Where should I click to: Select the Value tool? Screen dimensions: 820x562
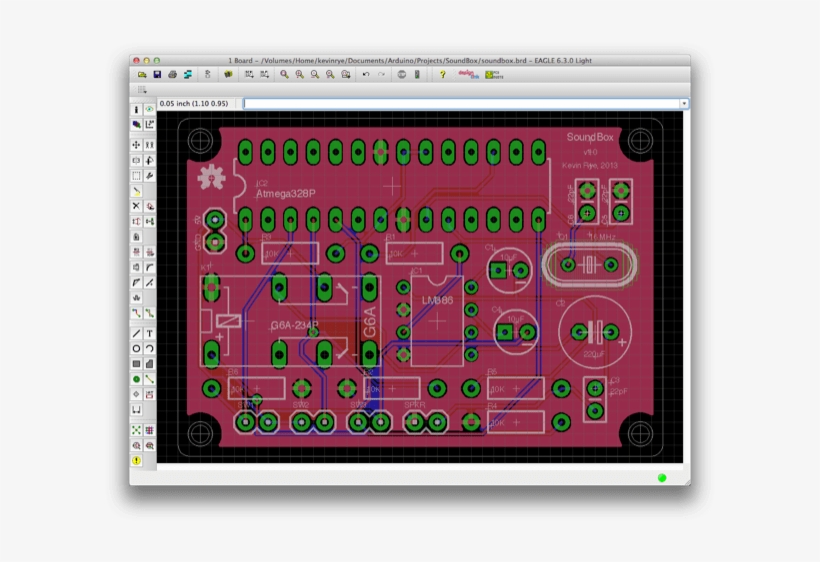[150, 252]
